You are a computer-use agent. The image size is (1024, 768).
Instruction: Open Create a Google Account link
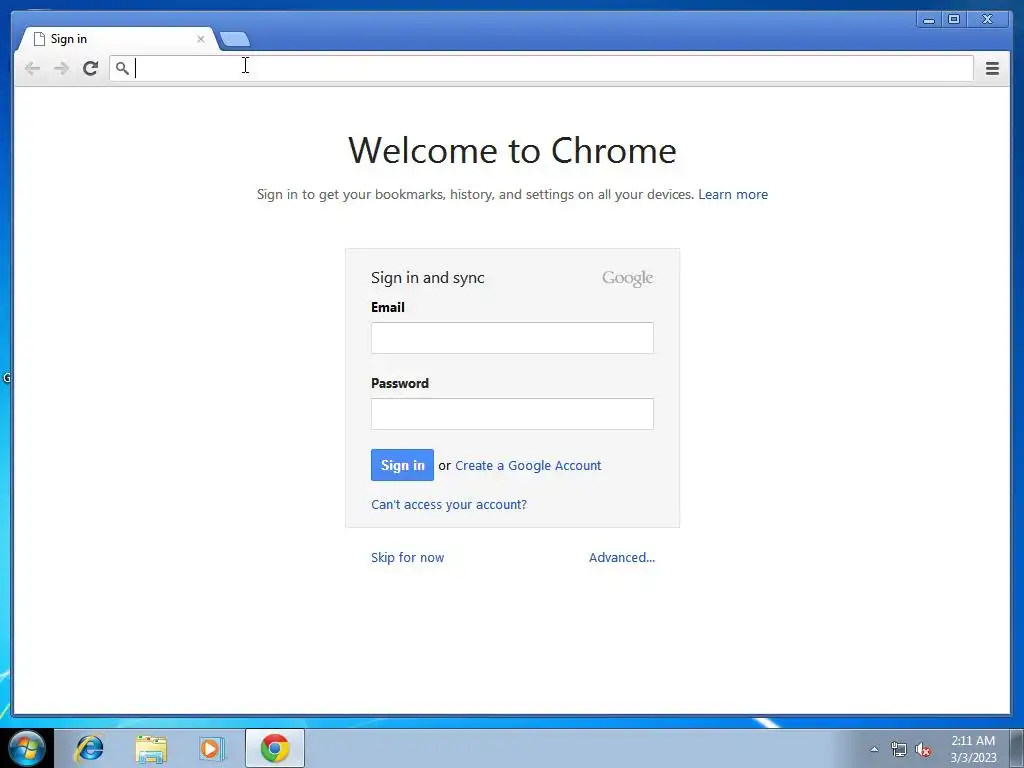528,466
